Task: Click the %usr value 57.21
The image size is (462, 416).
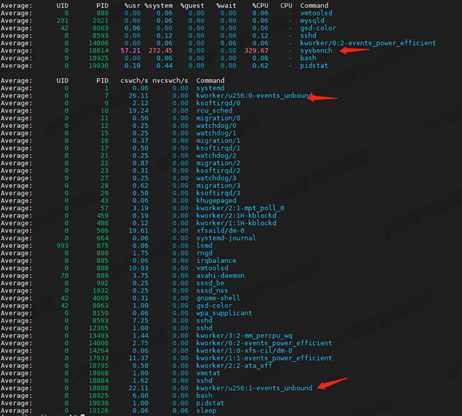Action: click(x=130, y=51)
